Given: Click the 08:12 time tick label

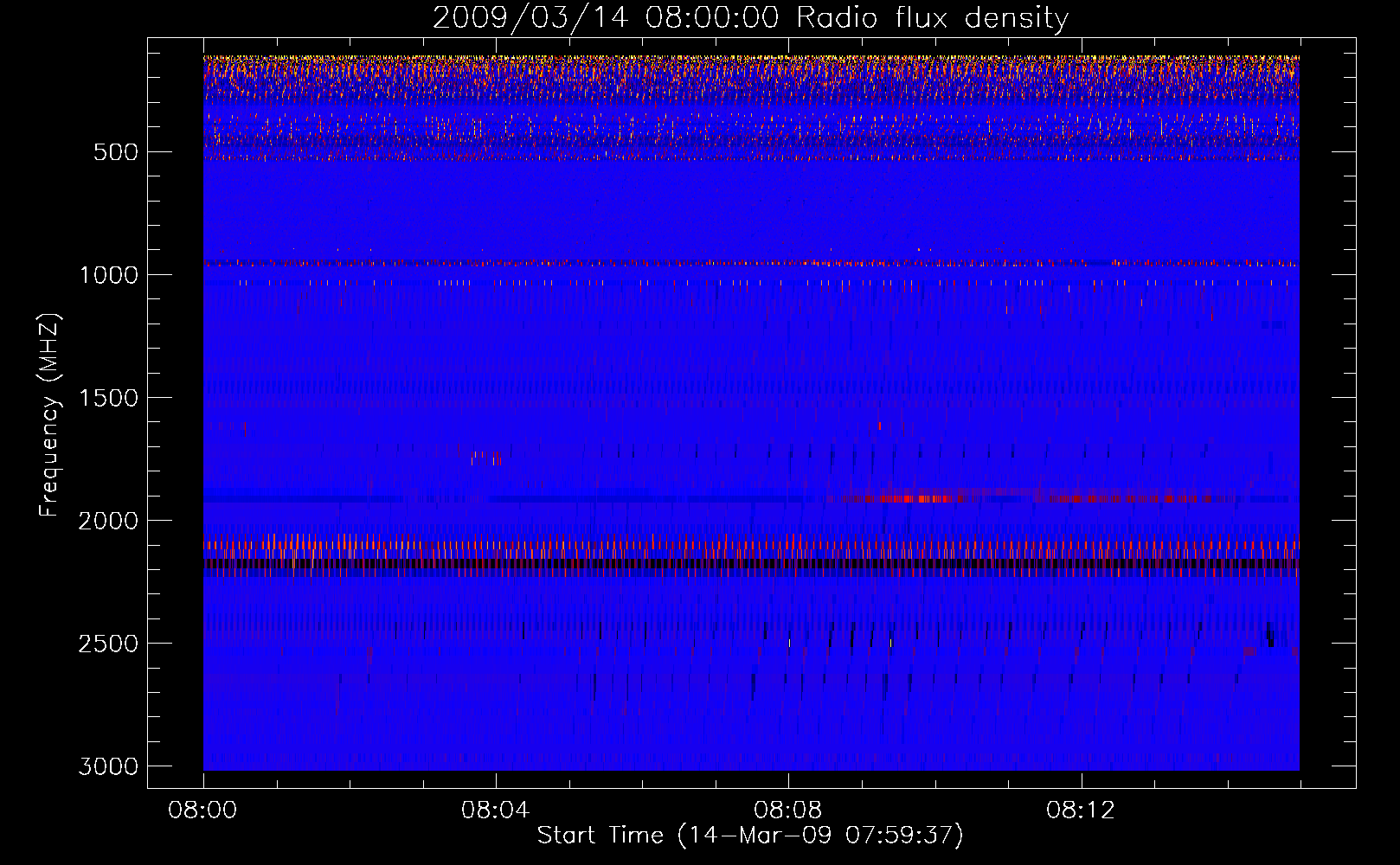Looking at the screenshot, I should [x=1081, y=811].
